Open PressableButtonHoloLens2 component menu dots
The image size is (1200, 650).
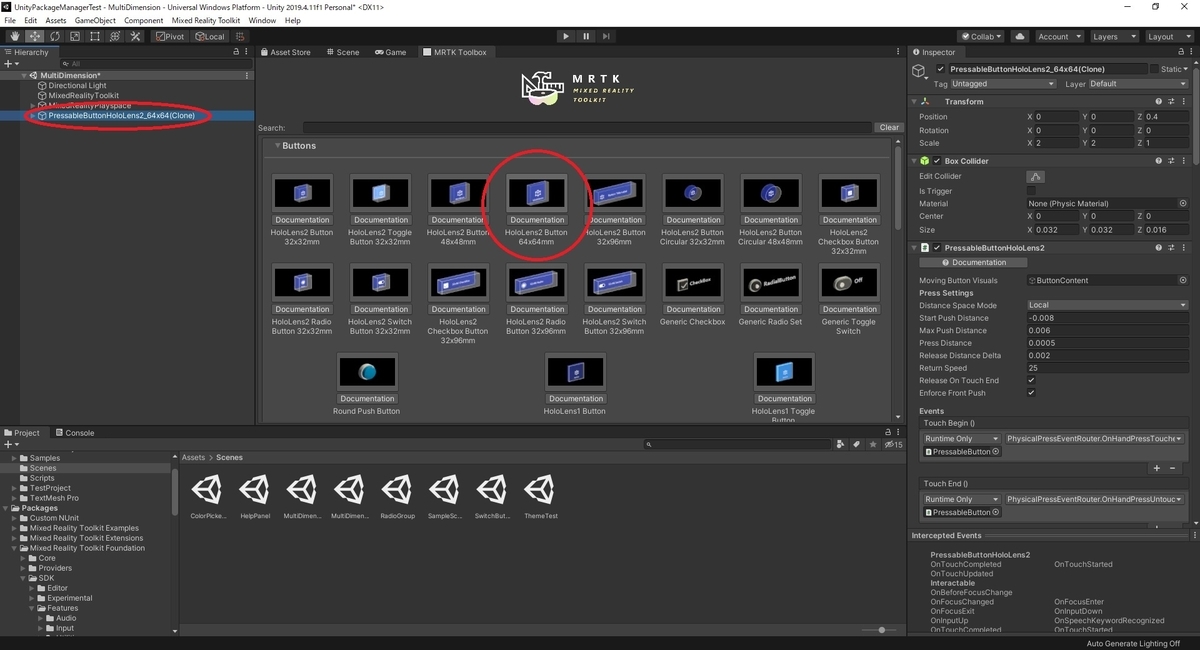[x=1184, y=247]
